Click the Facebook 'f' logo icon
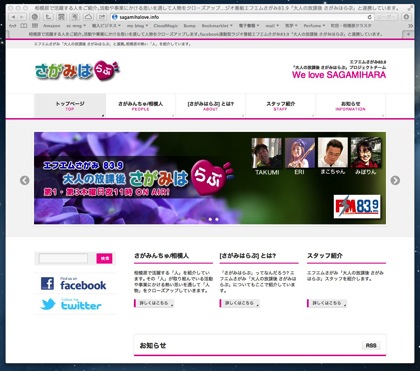 coord(47,283)
